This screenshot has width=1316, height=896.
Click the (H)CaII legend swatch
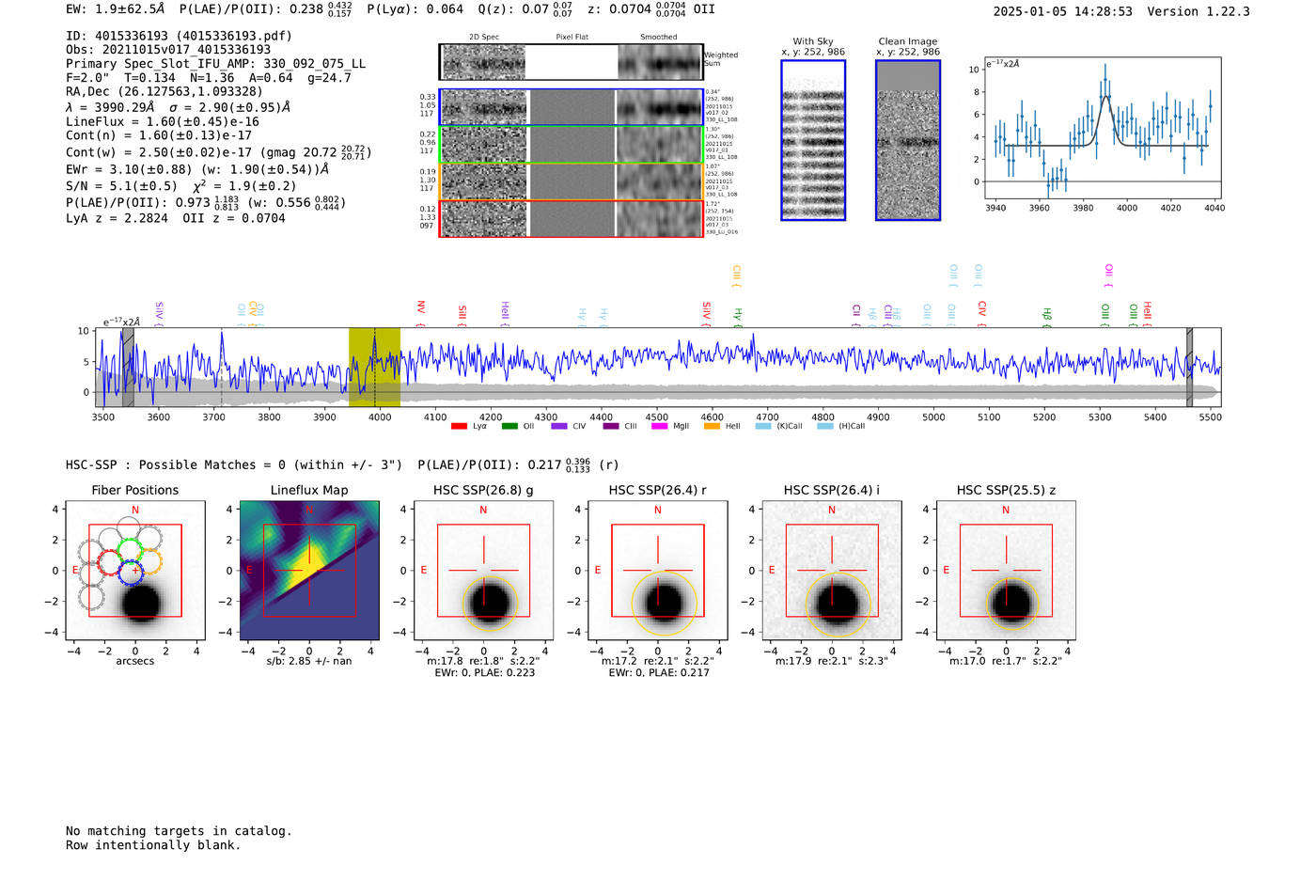[x=825, y=426]
